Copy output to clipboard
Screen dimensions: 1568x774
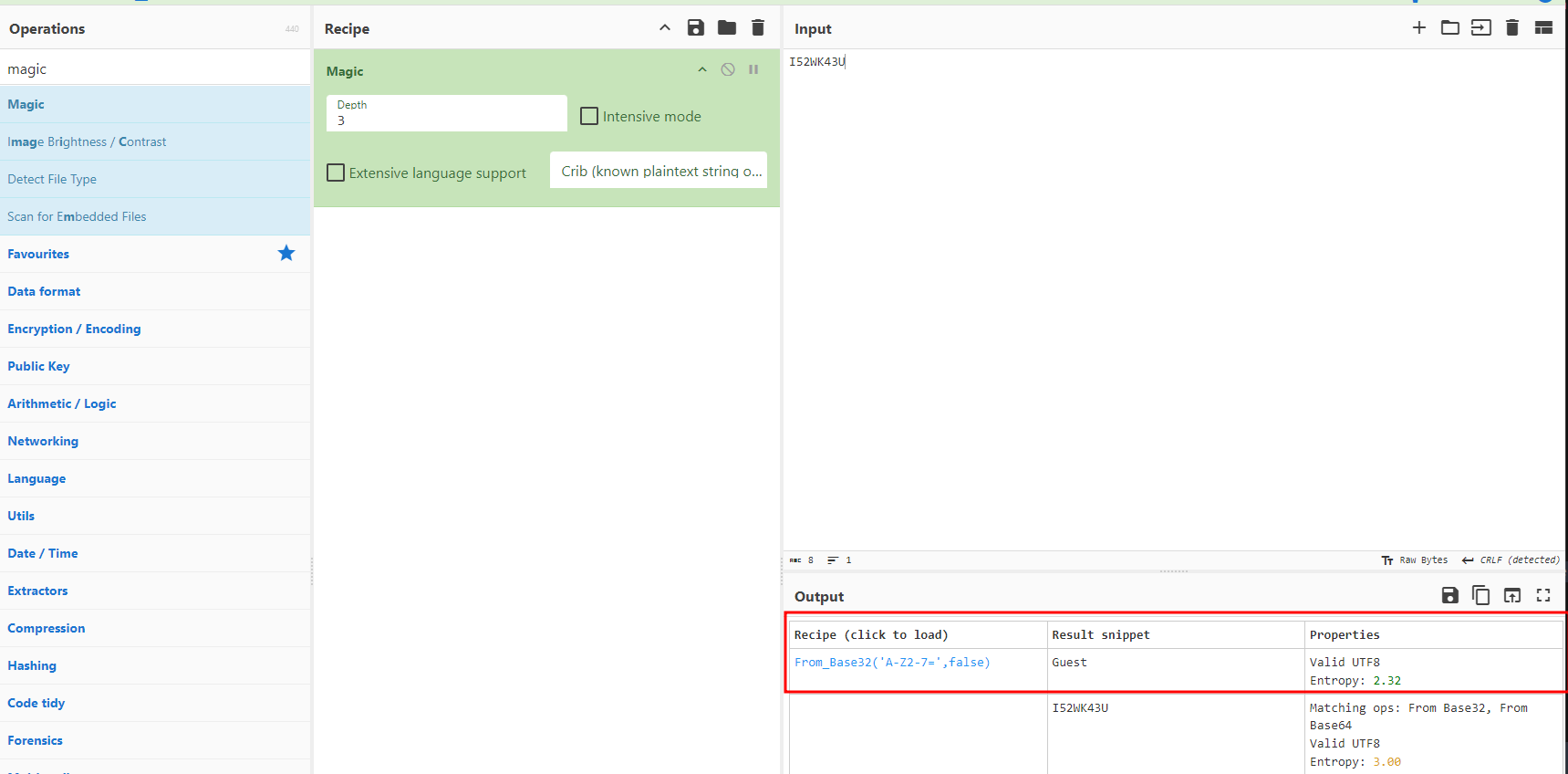(1481, 596)
